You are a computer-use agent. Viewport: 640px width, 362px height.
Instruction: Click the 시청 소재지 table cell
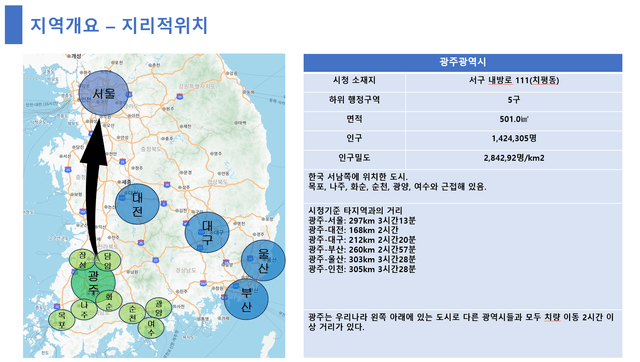coord(354,80)
